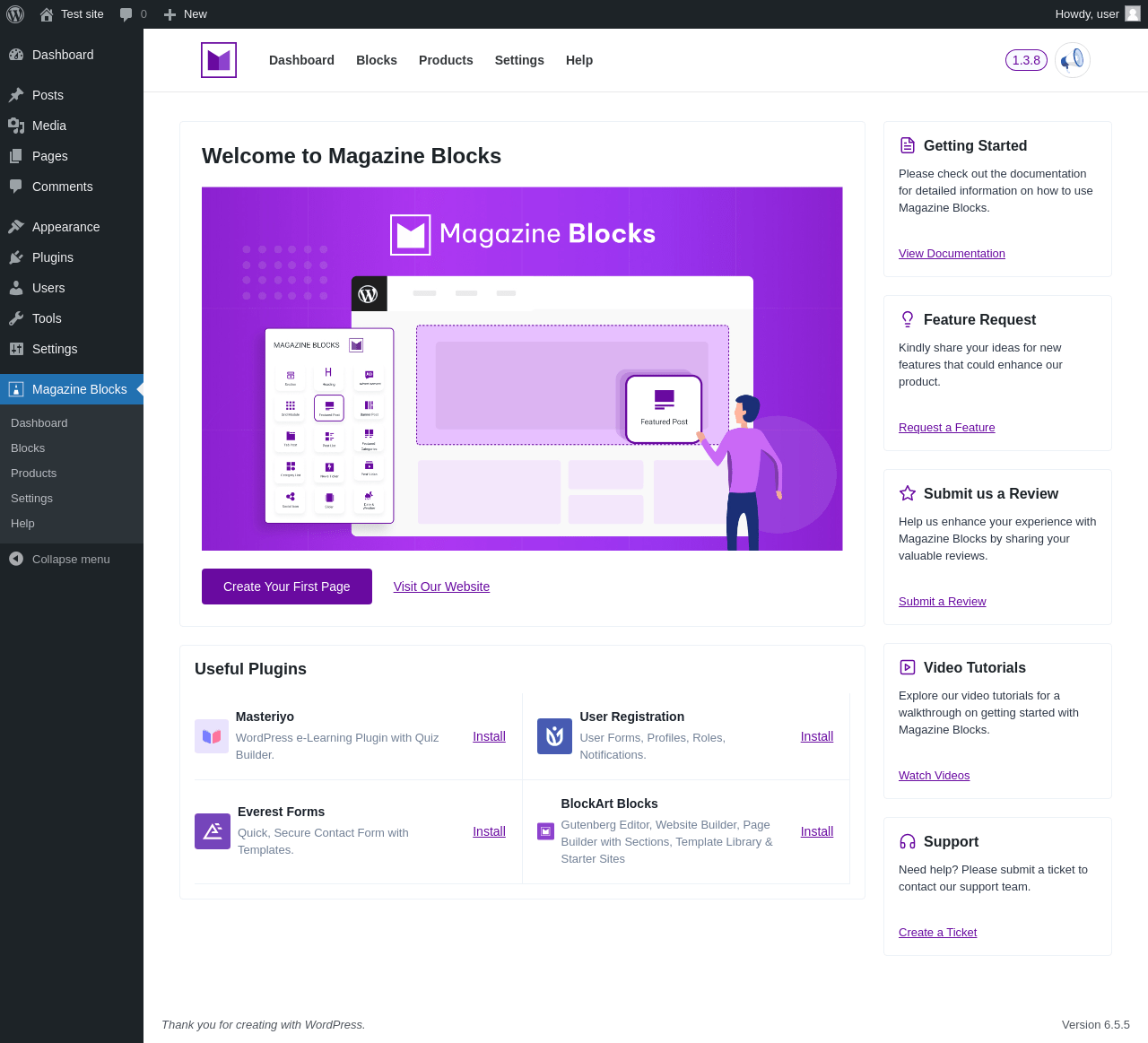
Task: Switch to the Blocks header tab
Action: pyautogui.click(x=377, y=60)
